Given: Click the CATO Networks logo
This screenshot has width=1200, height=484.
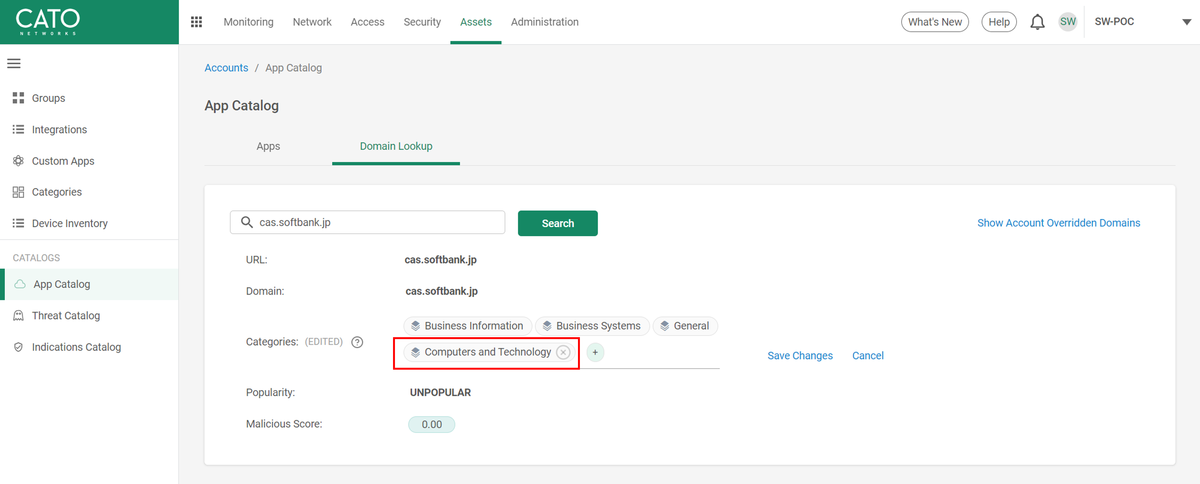Looking at the screenshot, I should click(48, 22).
